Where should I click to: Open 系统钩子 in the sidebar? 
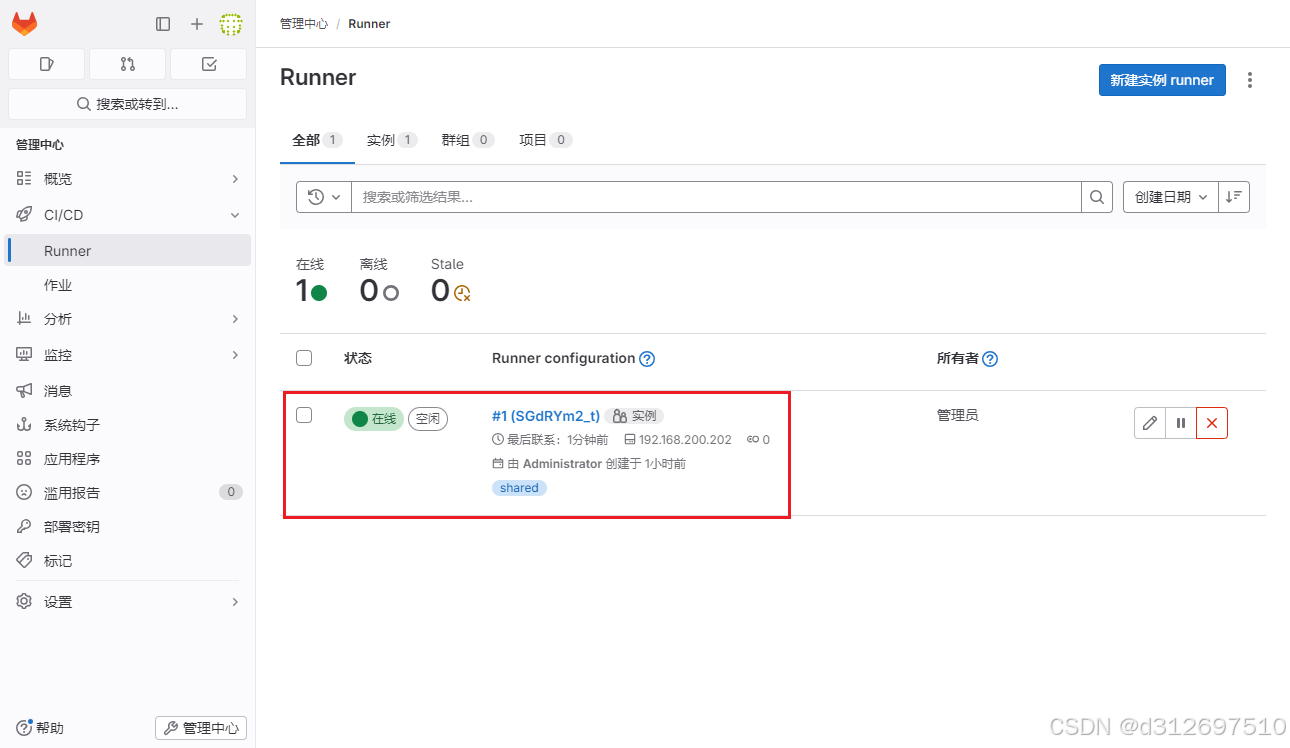click(128, 425)
